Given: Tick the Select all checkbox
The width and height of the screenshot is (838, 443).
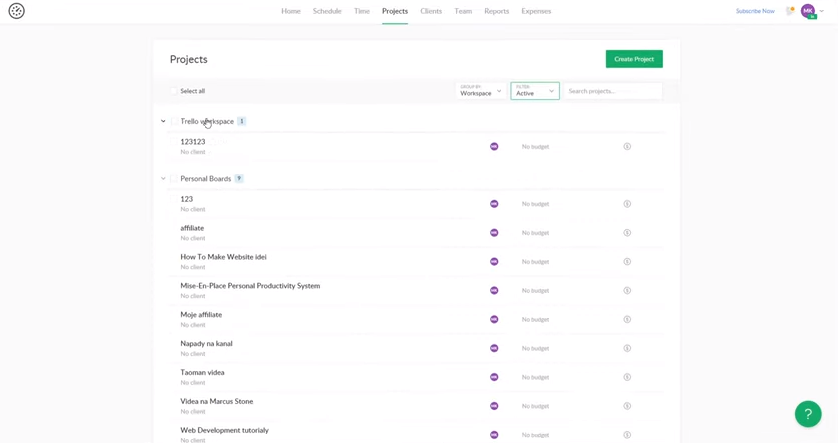Looking at the screenshot, I should point(173,91).
